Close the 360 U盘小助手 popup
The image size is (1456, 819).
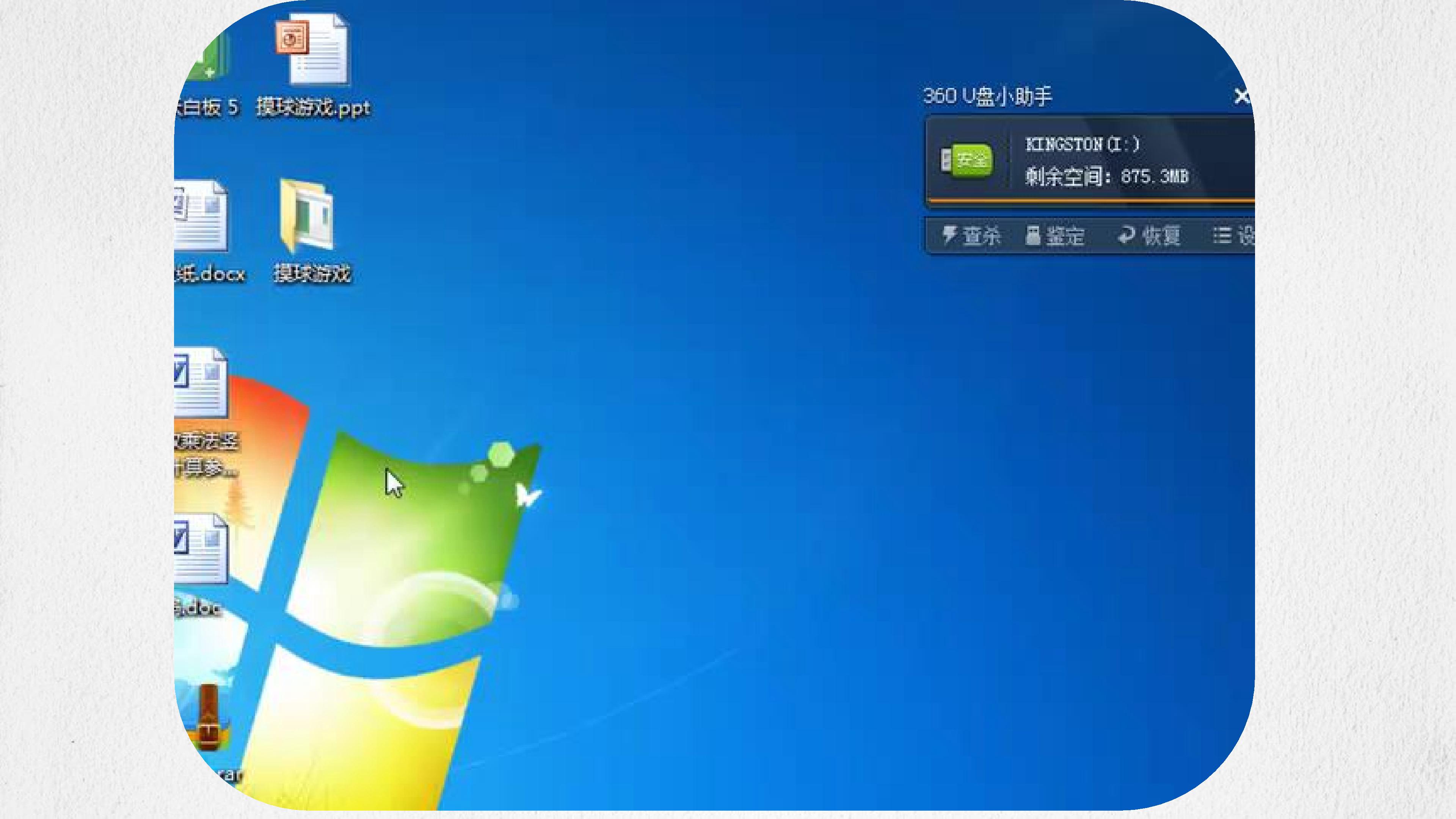tap(1241, 96)
